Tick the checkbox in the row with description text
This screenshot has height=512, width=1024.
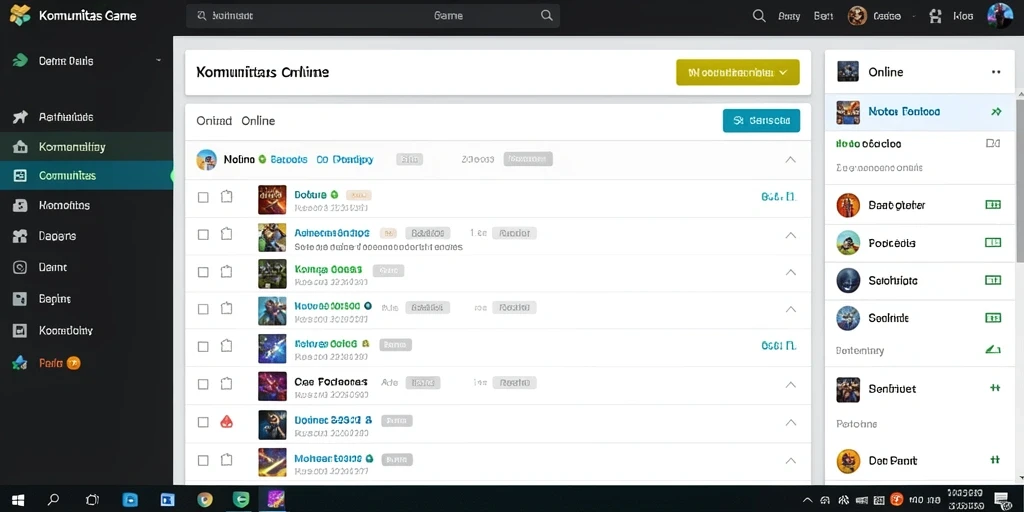click(x=203, y=234)
